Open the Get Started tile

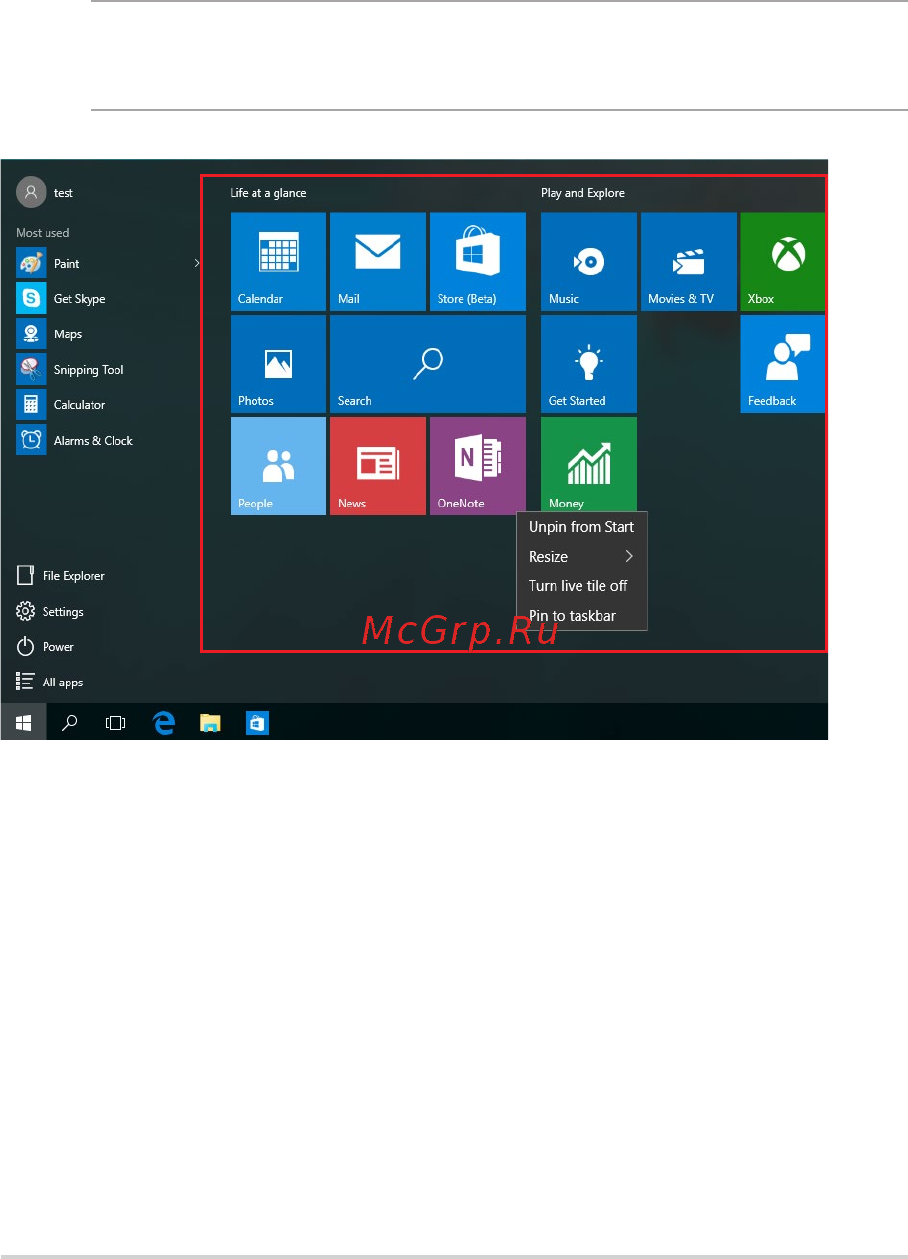coord(589,364)
